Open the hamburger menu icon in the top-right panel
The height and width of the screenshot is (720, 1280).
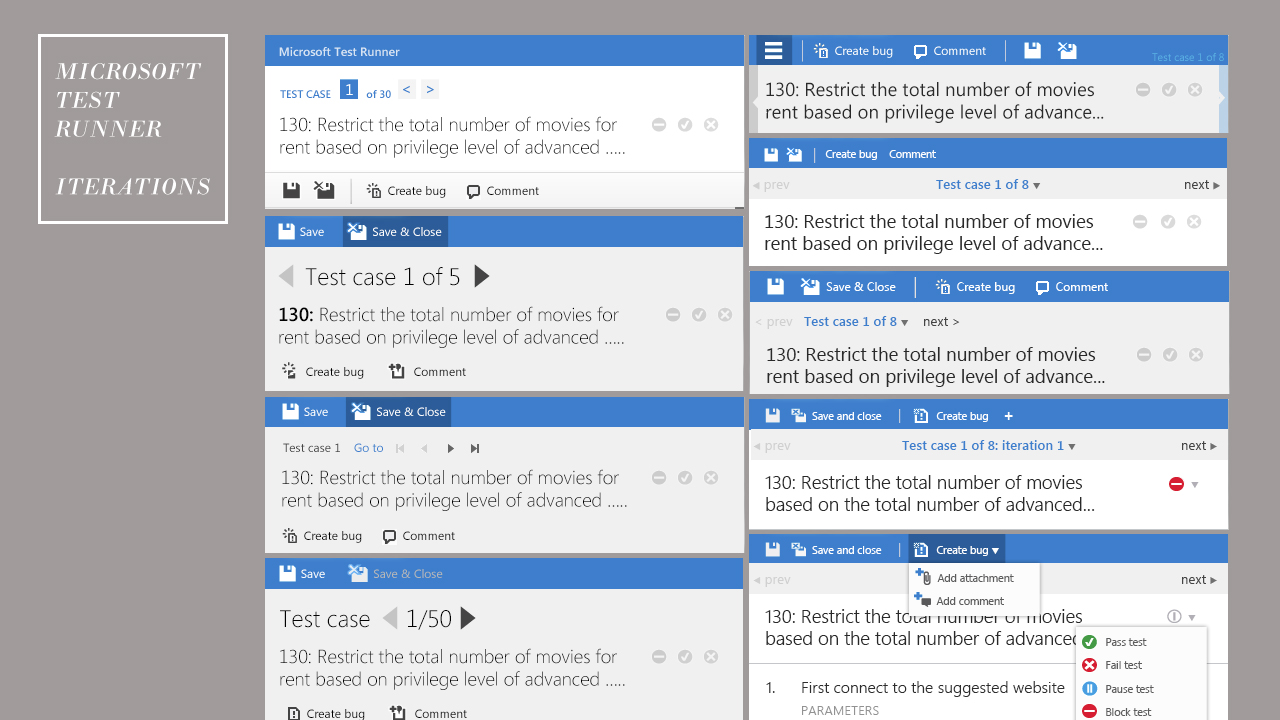tap(773, 51)
